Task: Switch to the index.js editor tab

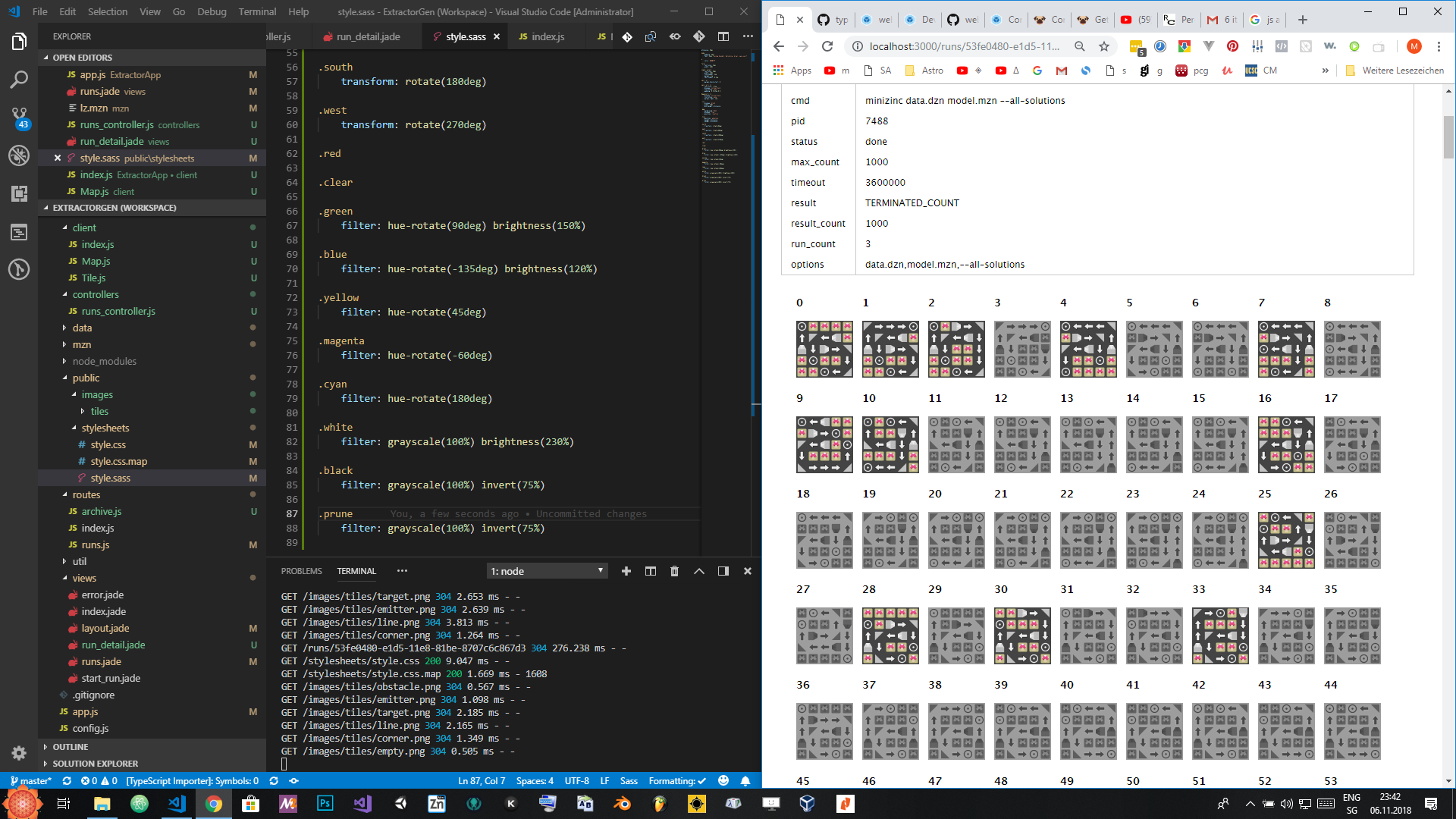Action: (548, 36)
